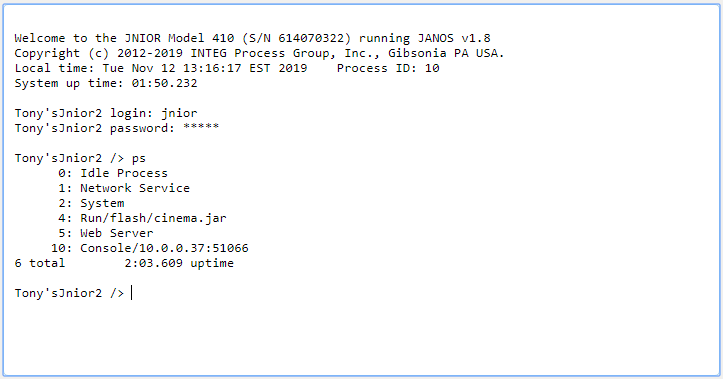
Task: Click the 2:03.609 uptime value
Action: pyautogui.click(x=154, y=263)
